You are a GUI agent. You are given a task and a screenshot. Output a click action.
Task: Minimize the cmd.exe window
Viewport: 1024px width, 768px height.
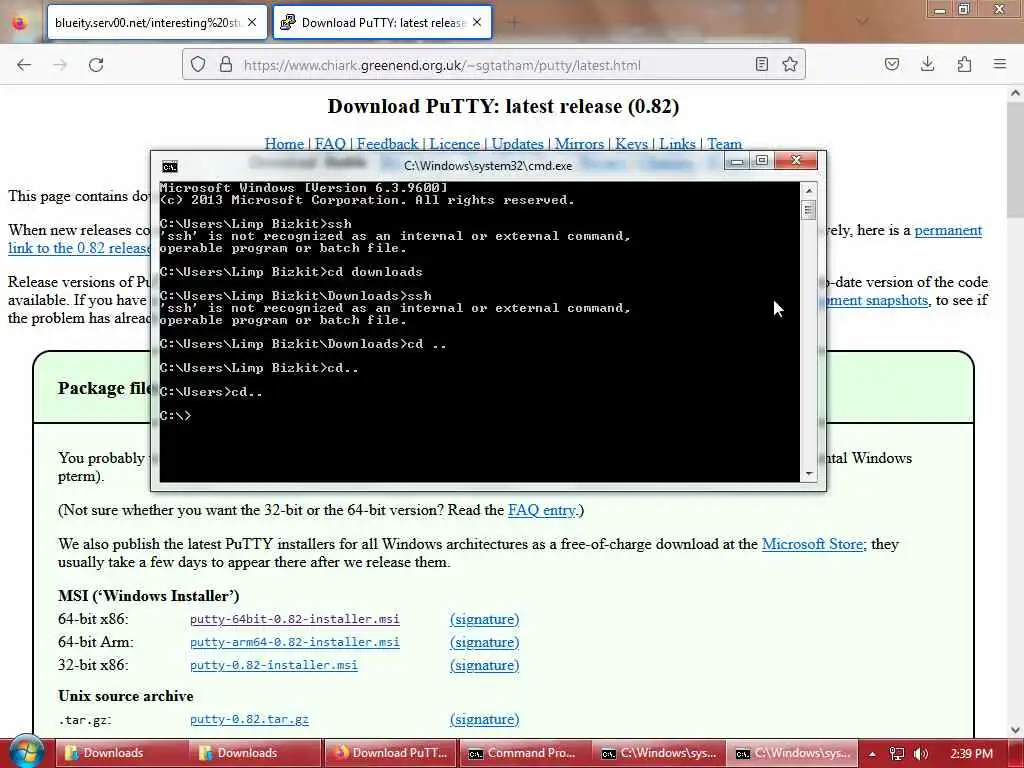(737, 161)
